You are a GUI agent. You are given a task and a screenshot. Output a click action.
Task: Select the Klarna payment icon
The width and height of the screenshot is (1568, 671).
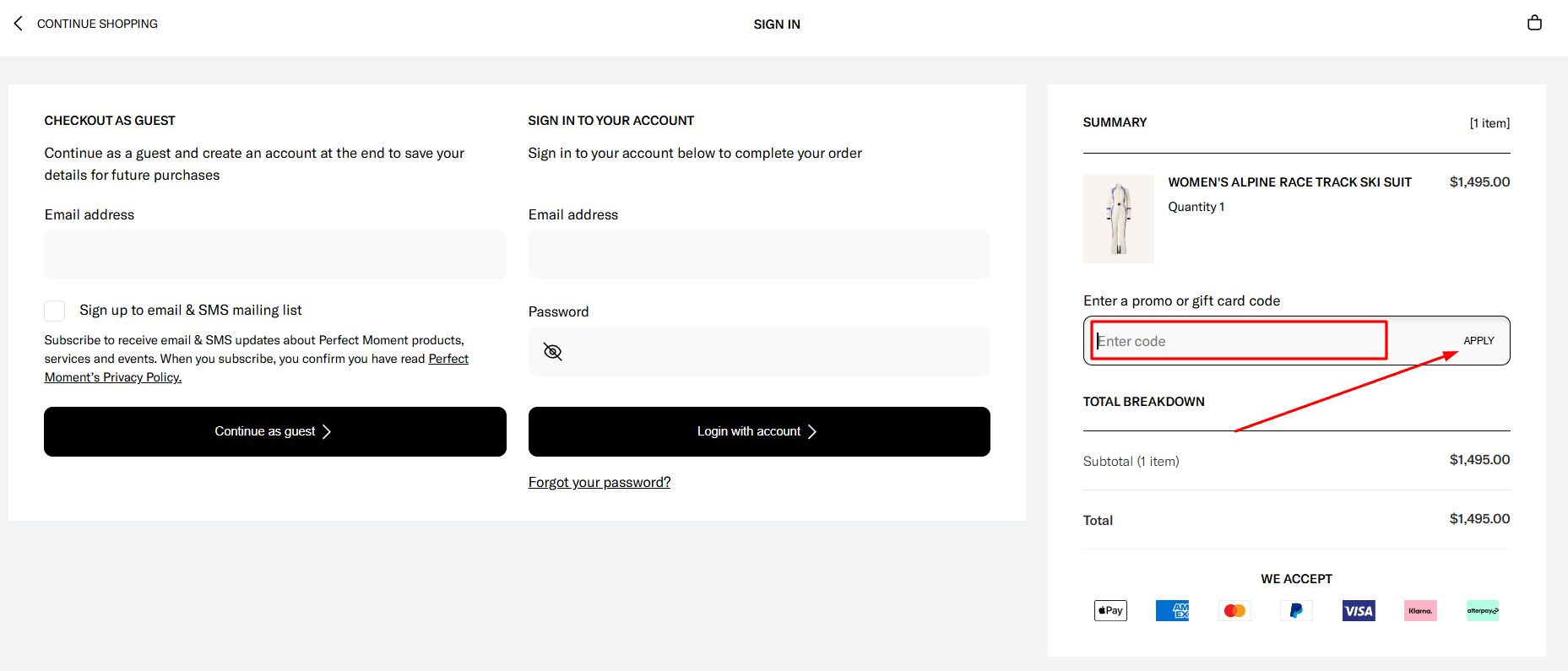(x=1419, y=609)
